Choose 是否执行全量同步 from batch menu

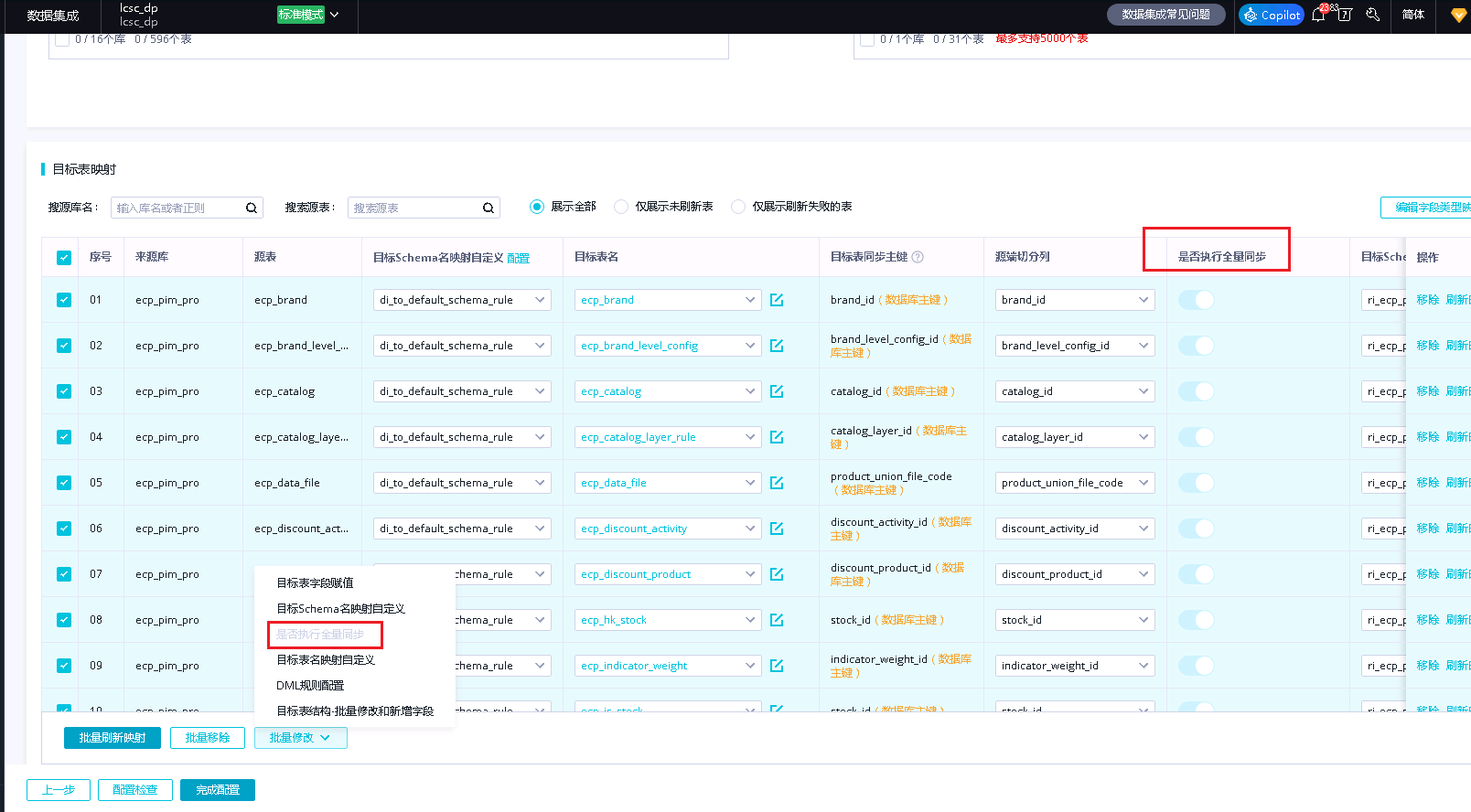[320, 635]
